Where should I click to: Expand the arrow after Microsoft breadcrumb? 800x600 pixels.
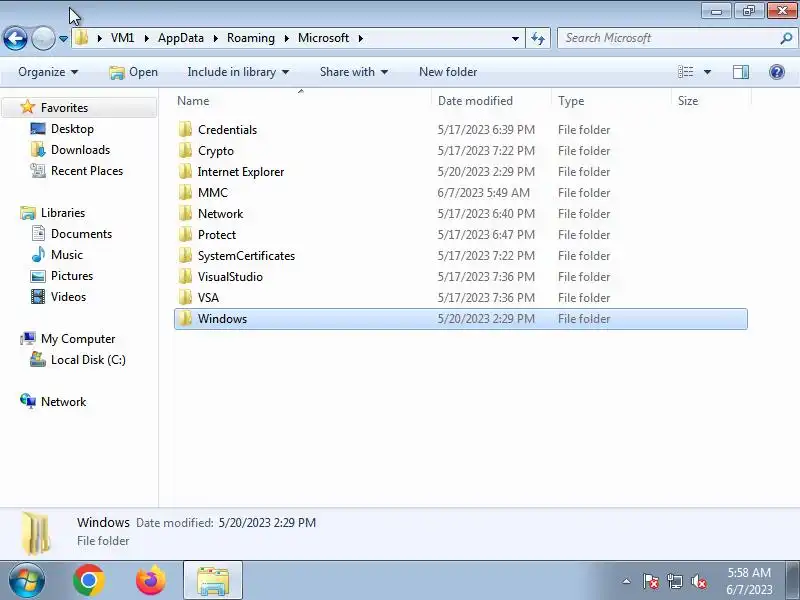pyautogui.click(x=361, y=38)
